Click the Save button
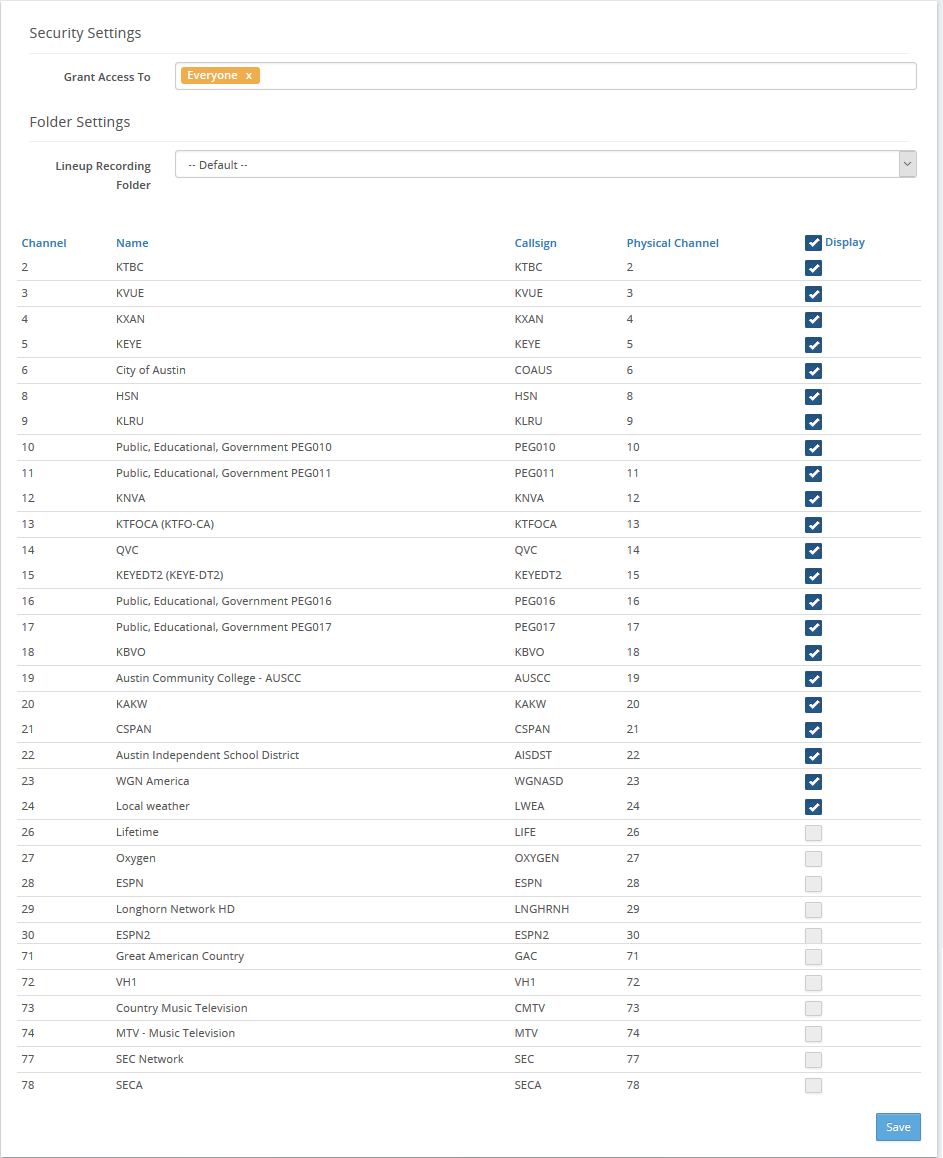The image size is (943, 1158). pyautogui.click(x=898, y=1127)
